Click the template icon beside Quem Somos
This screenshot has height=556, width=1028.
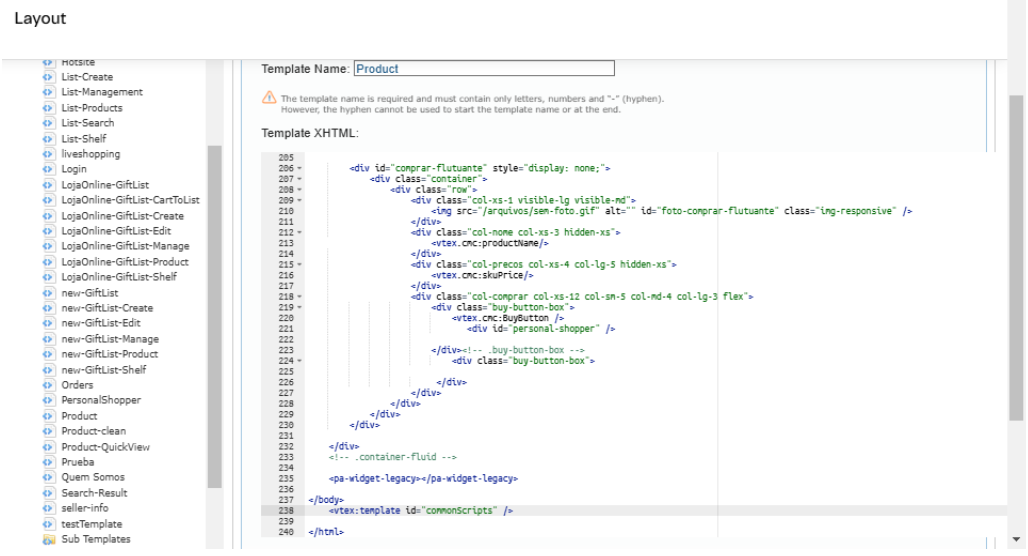click(49, 477)
